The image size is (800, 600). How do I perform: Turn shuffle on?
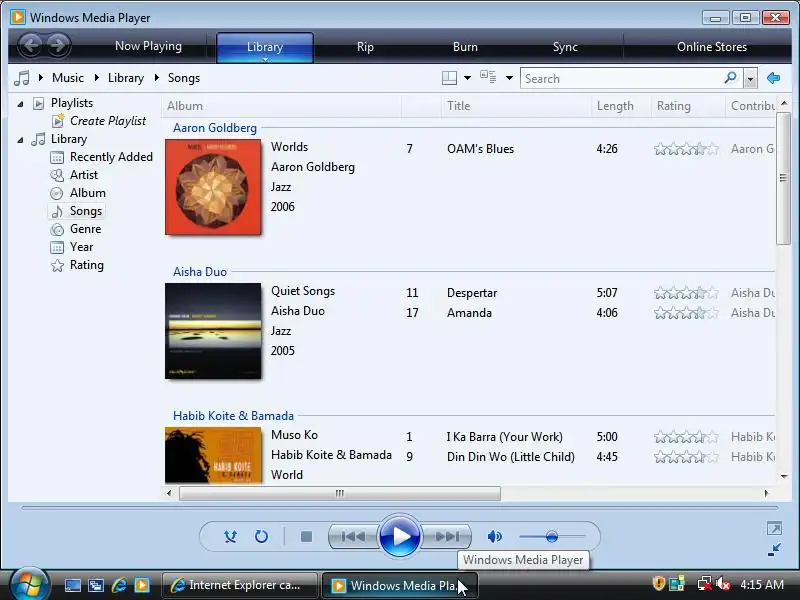click(230, 536)
